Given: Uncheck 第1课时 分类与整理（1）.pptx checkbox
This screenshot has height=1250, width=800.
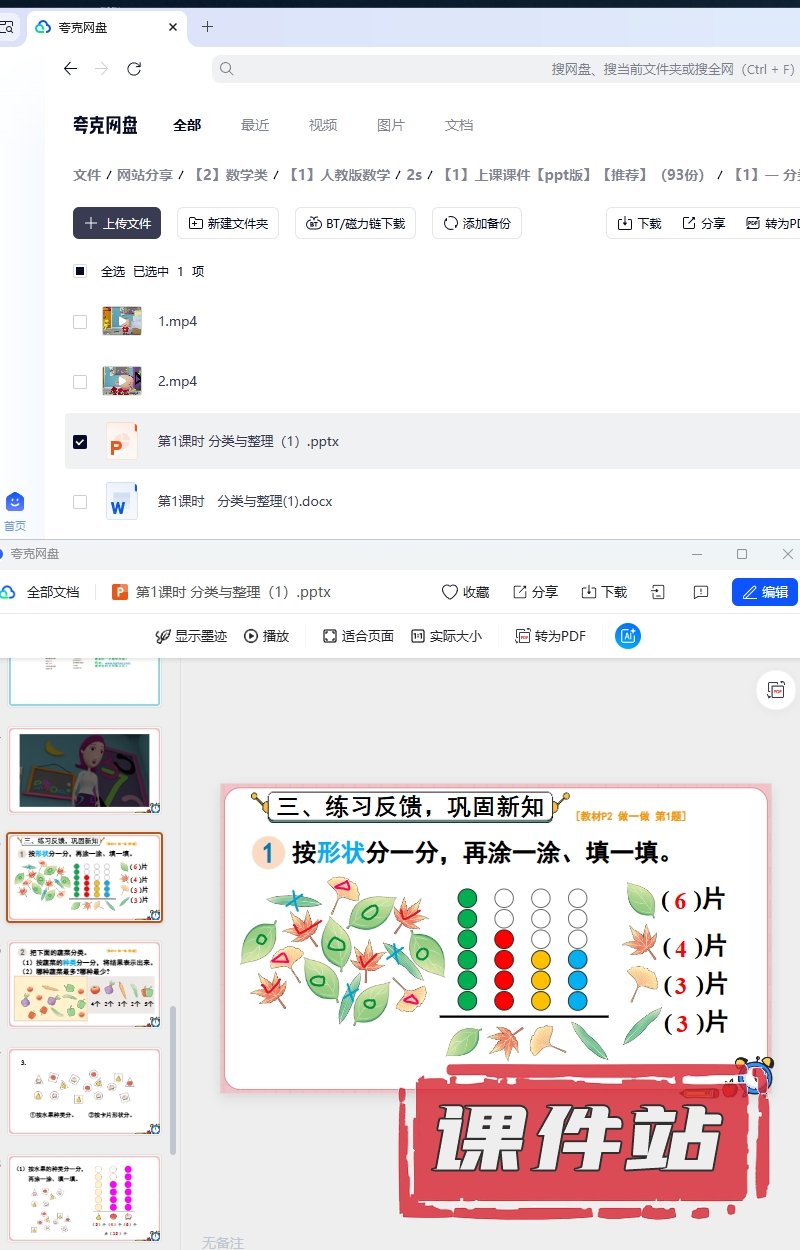Looking at the screenshot, I should pyautogui.click(x=80, y=441).
